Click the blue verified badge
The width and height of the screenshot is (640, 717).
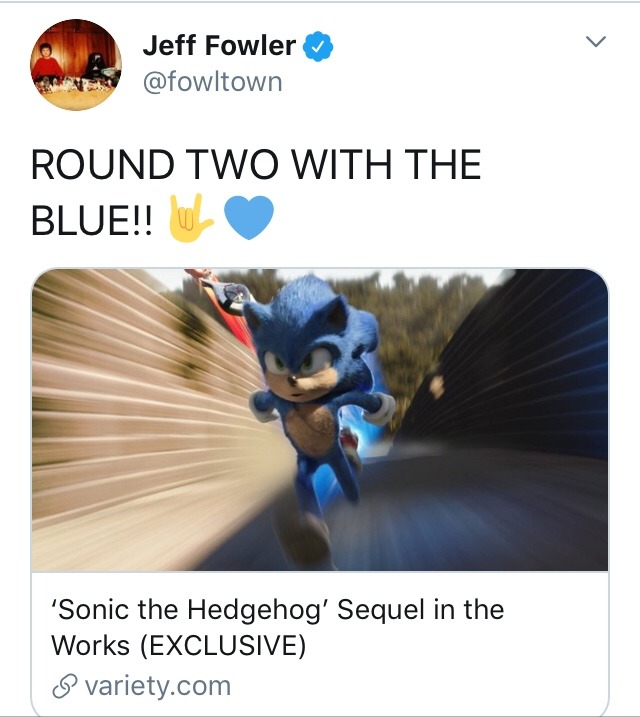[319, 46]
